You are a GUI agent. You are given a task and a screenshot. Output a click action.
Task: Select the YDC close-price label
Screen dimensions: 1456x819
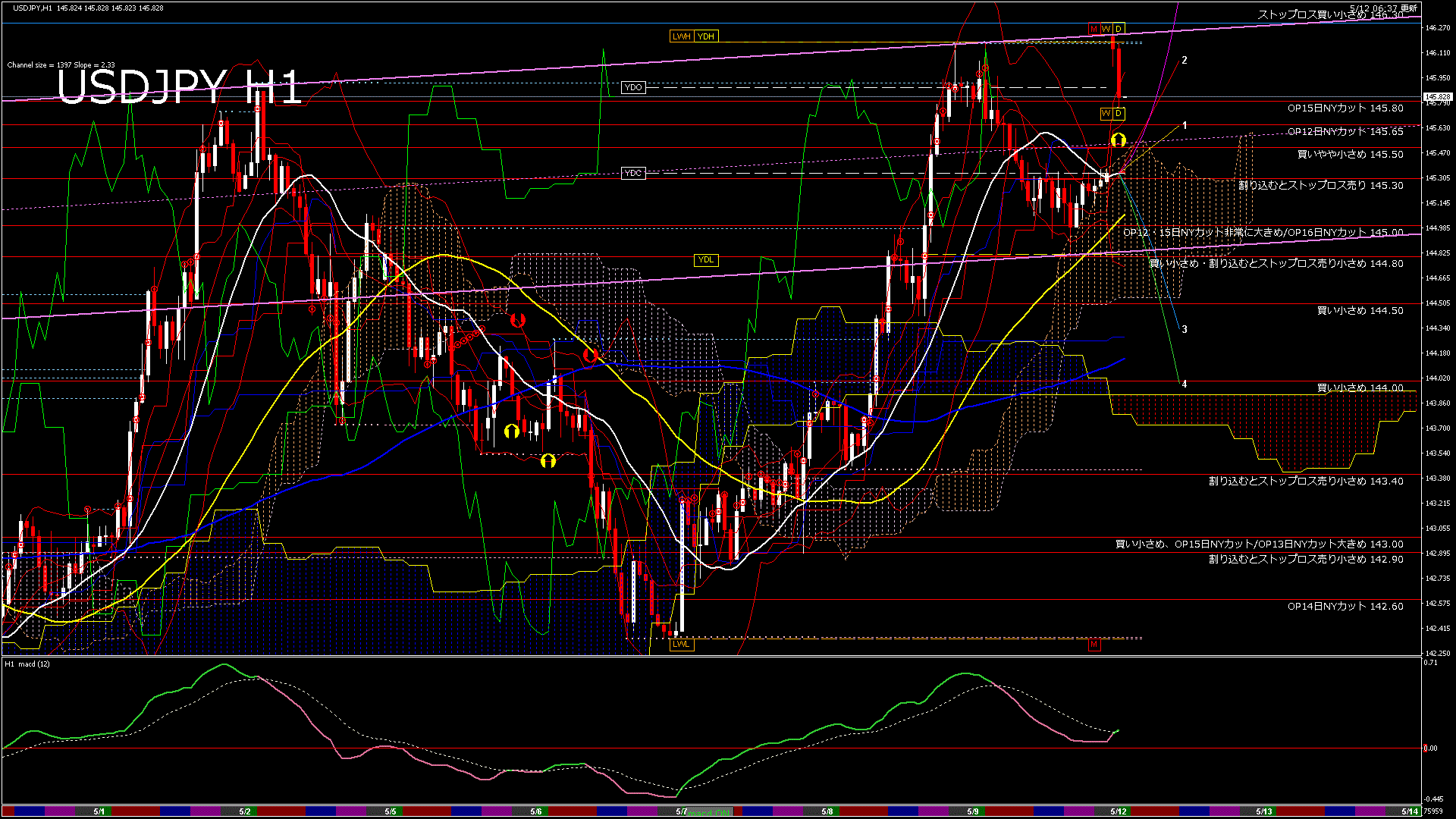click(632, 173)
